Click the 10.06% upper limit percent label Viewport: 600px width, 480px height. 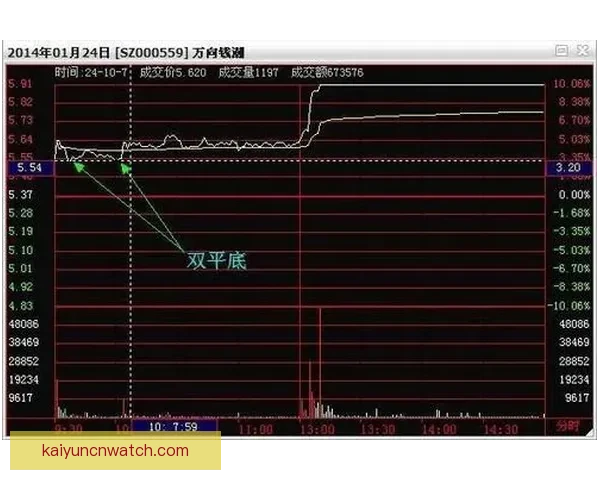click(x=571, y=83)
